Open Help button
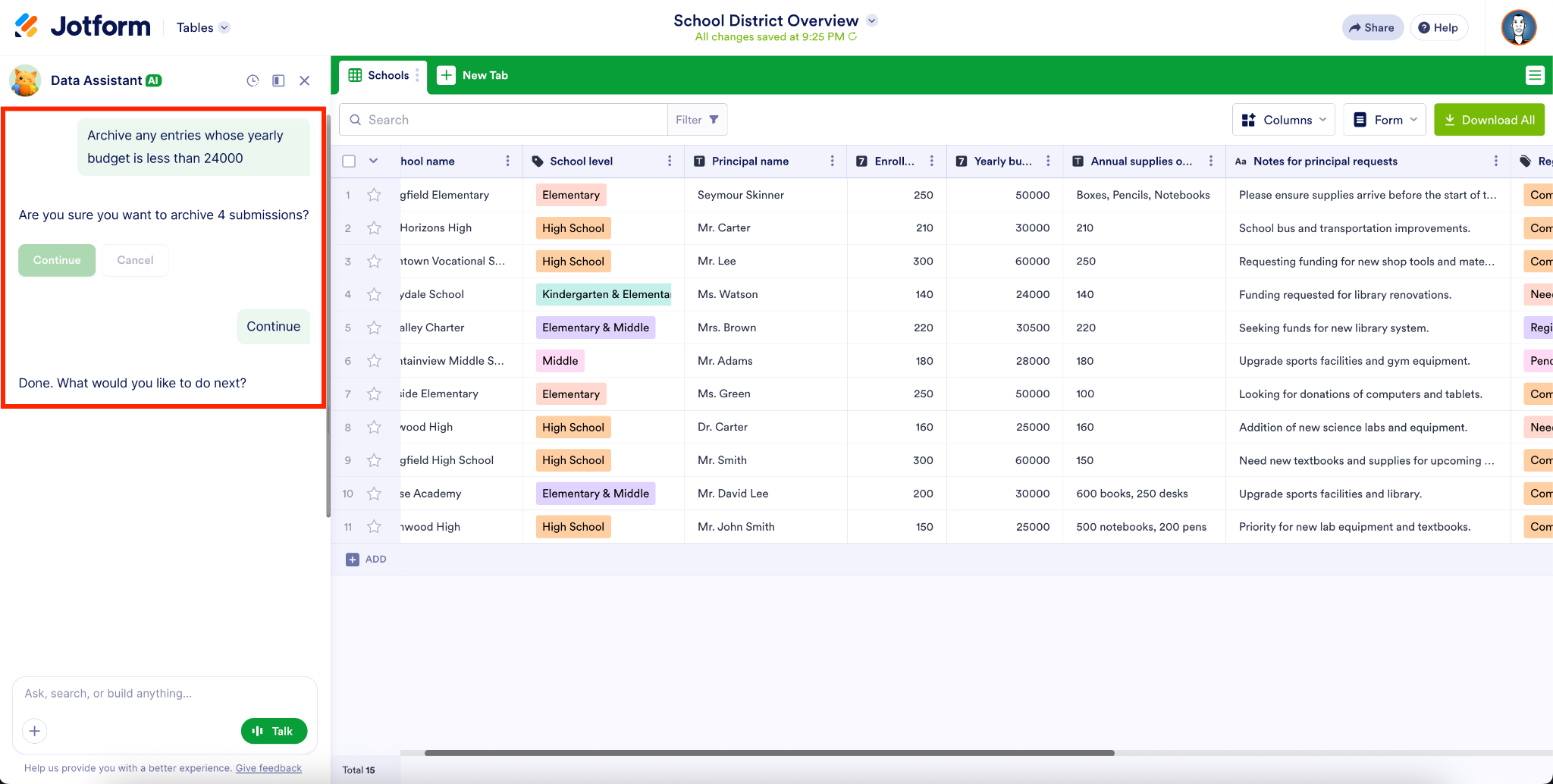1553x784 pixels. [x=1438, y=27]
